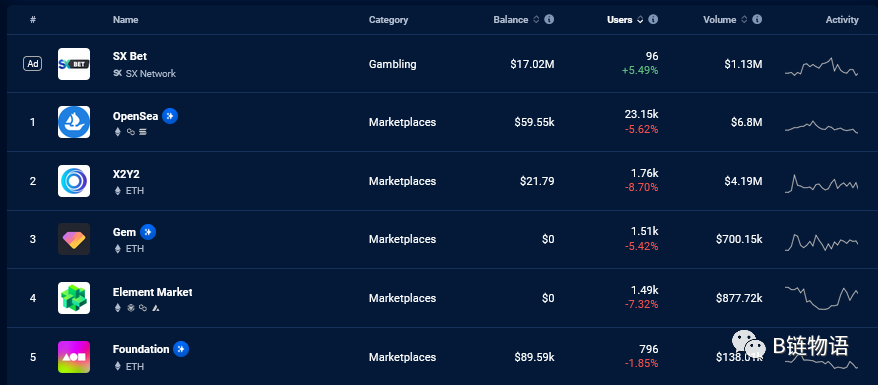This screenshot has width=878, height=385.
Task: Click the $17.02M balance value
Action: (x=532, y=64)
